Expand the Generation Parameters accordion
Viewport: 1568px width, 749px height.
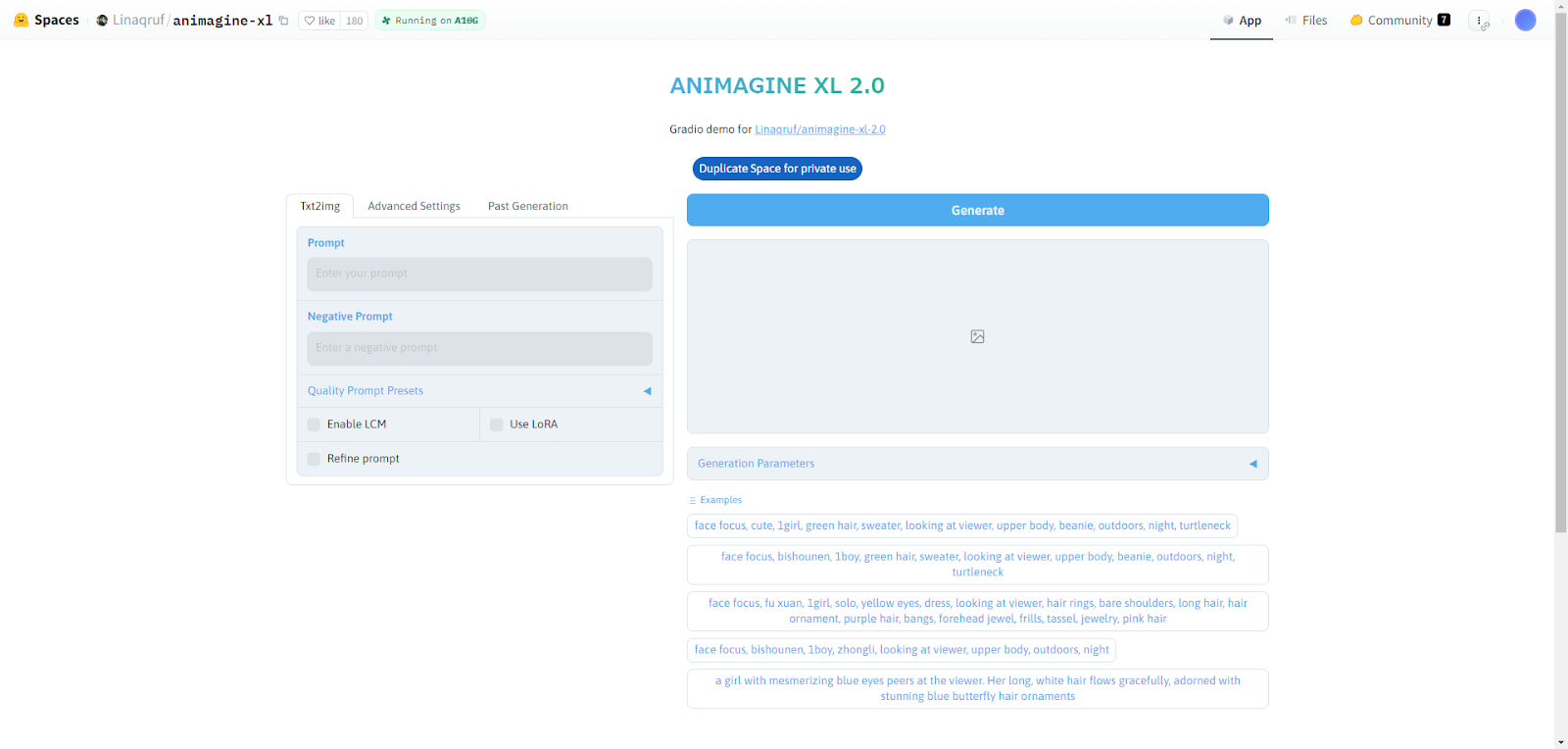977,464
